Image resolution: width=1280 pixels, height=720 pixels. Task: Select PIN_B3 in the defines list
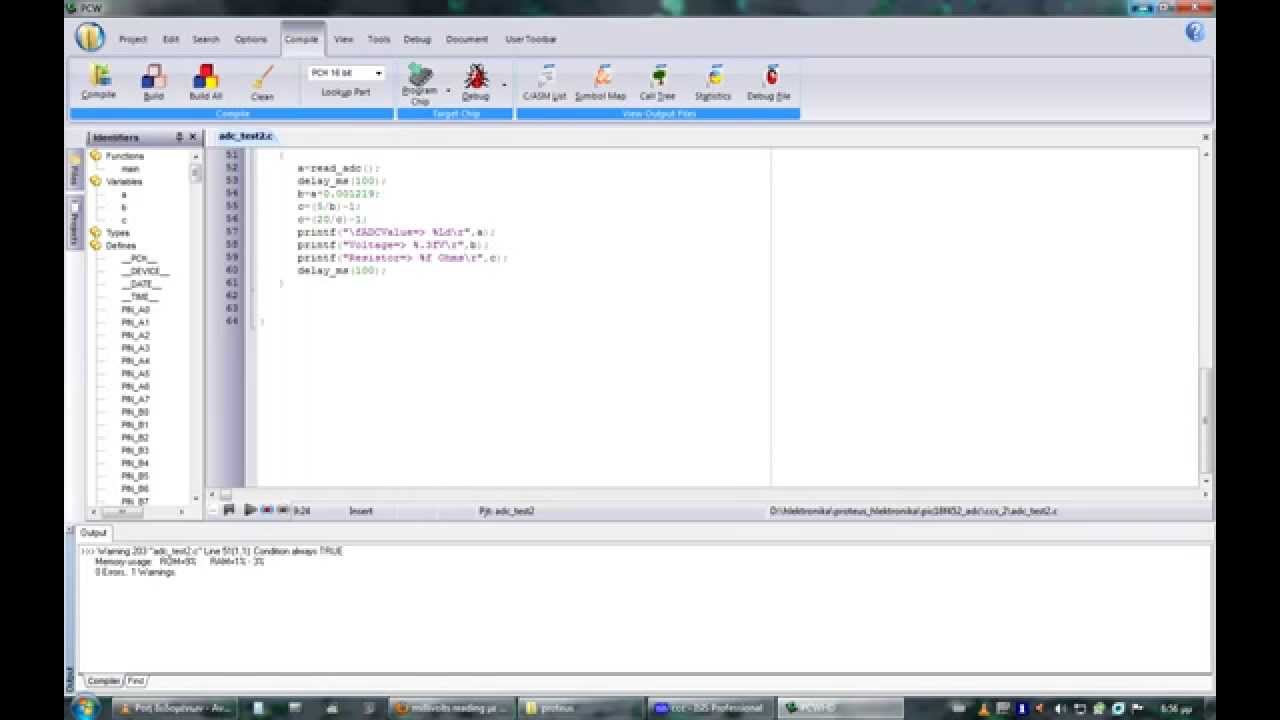(x=135, y=450)
